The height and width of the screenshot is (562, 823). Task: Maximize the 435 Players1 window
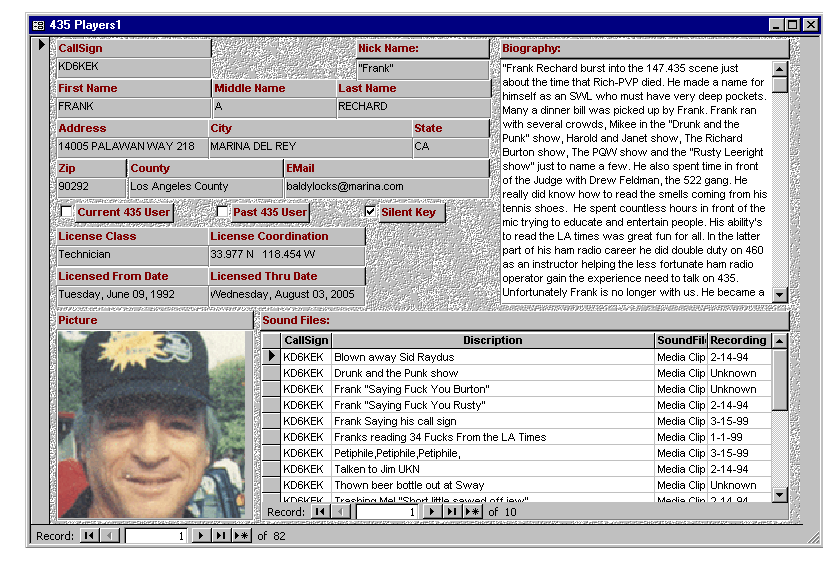click(793, 25)
